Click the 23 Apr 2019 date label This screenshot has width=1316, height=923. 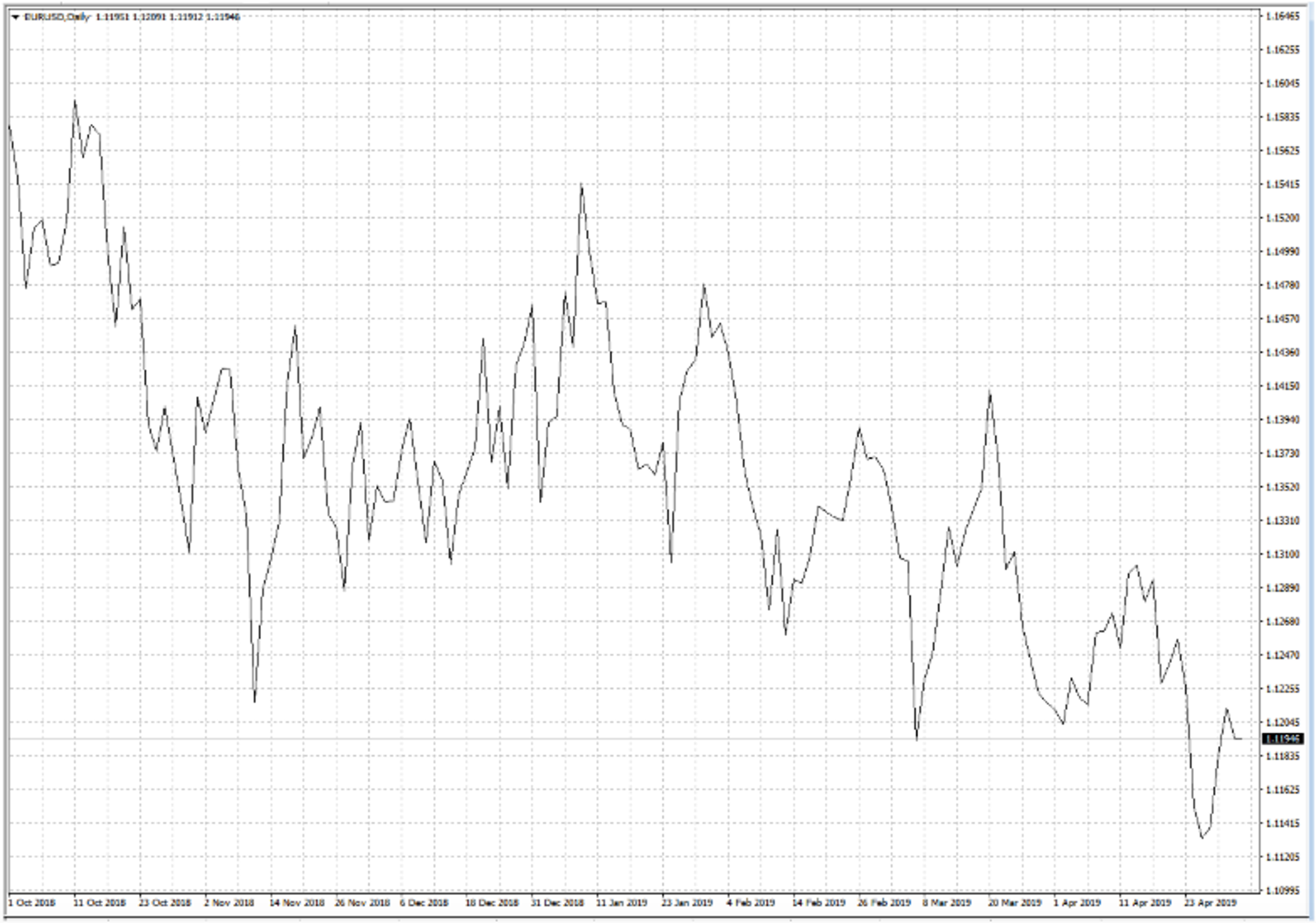pyautogui.click(x=1210, y=903)
